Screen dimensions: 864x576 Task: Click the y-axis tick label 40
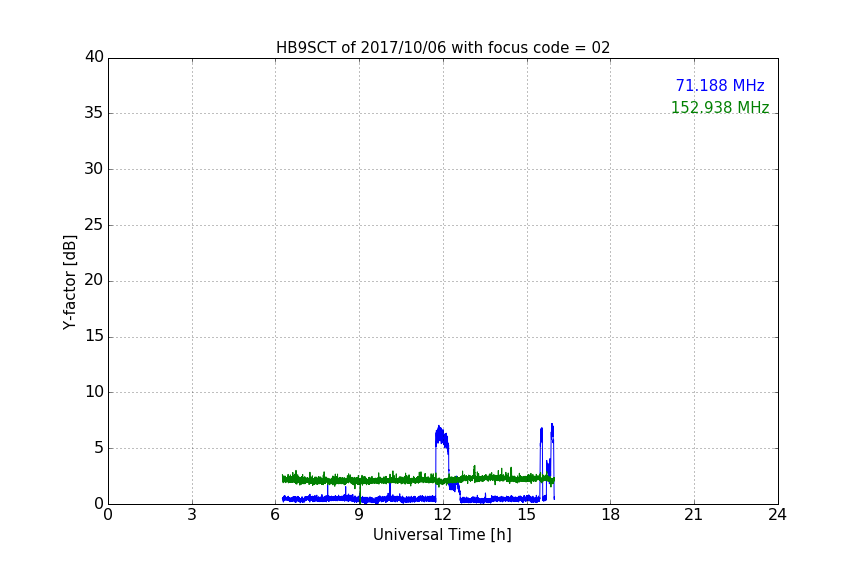tap(94, 57)
